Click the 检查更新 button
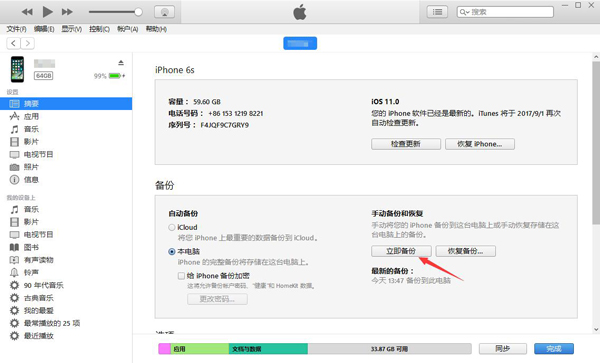The image size is (600, 363). point(406,144)
